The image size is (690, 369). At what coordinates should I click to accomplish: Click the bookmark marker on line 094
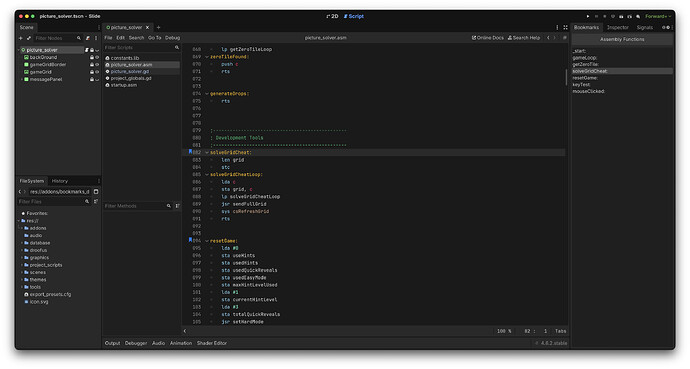(x=190, y=240)
